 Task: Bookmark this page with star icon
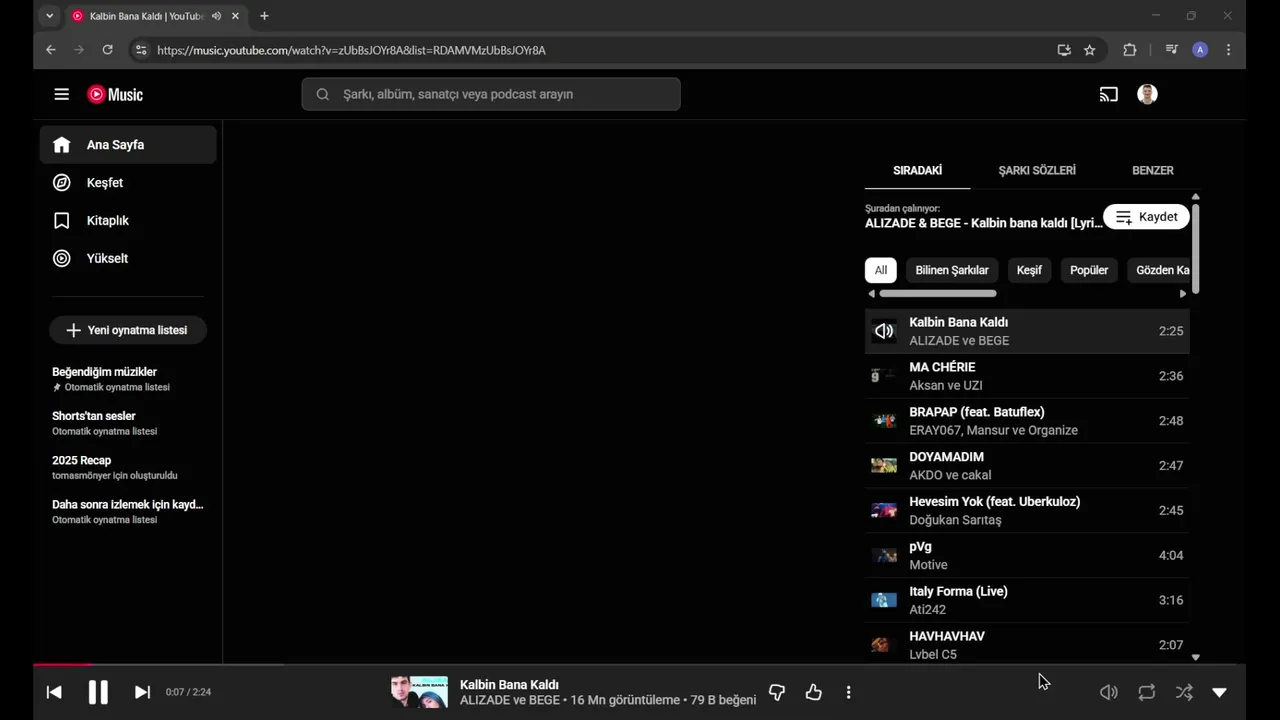click(x=1090, y=50)
